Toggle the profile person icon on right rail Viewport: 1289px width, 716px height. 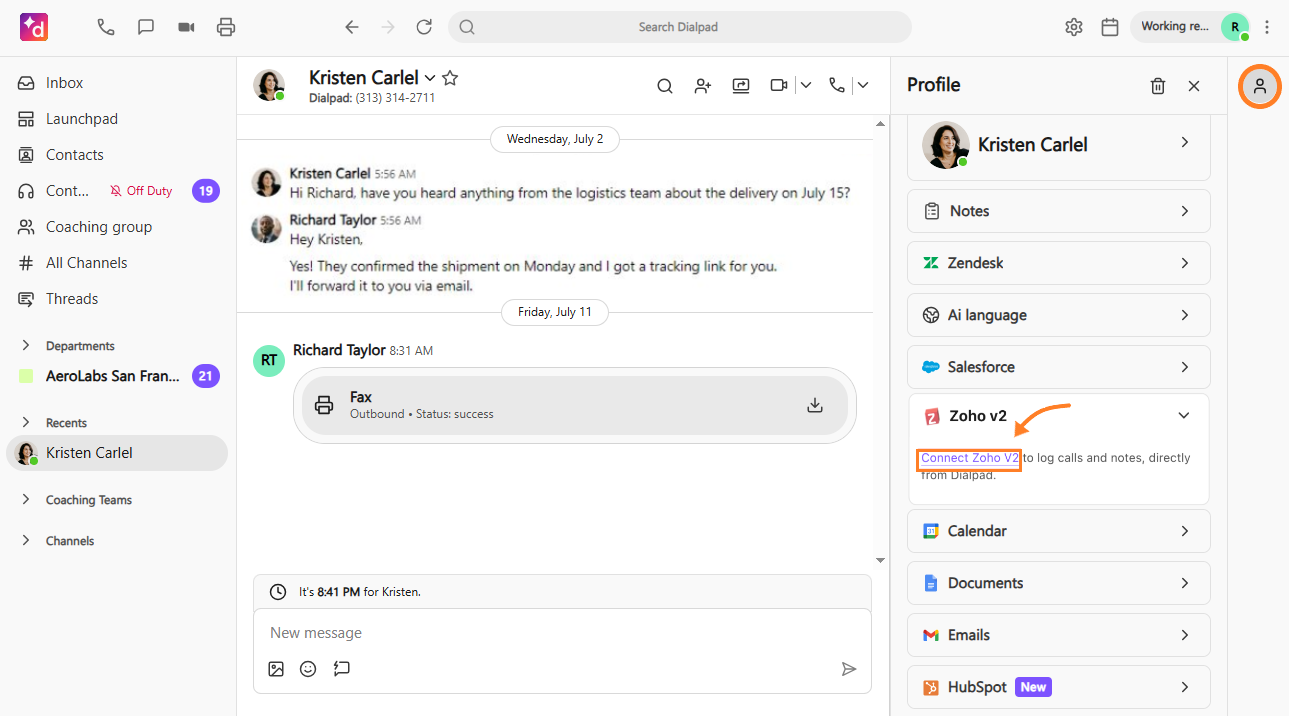coord(1260,87)
